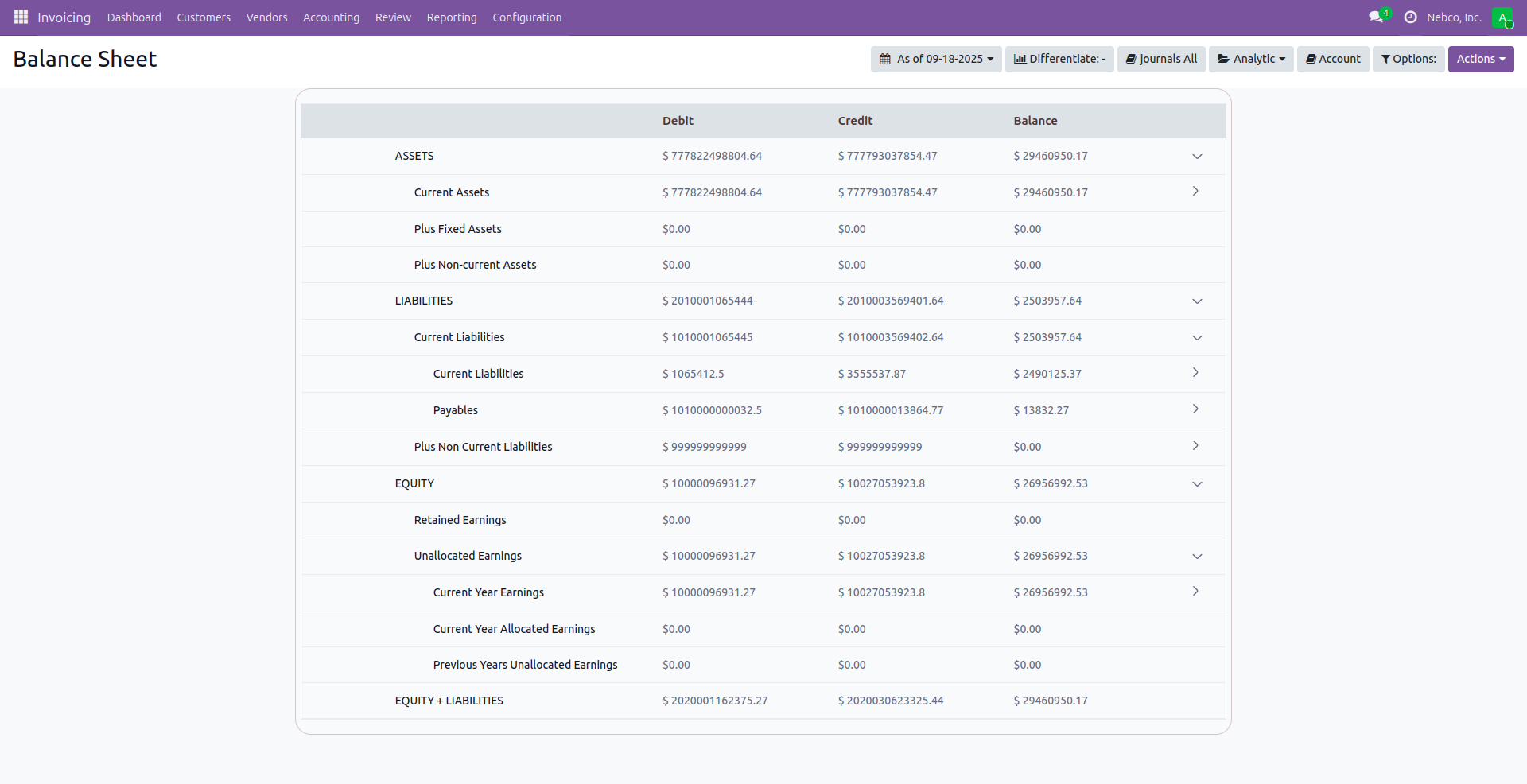Expand the Payables row arrow
Screen dimensions: 1527x784
pyautogui.click(x=1195, y=409)
